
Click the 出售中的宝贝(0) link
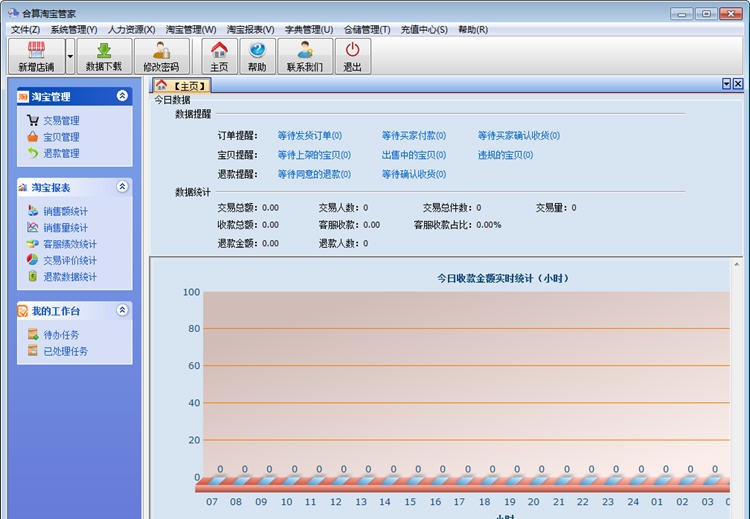(x=413, y=155)
